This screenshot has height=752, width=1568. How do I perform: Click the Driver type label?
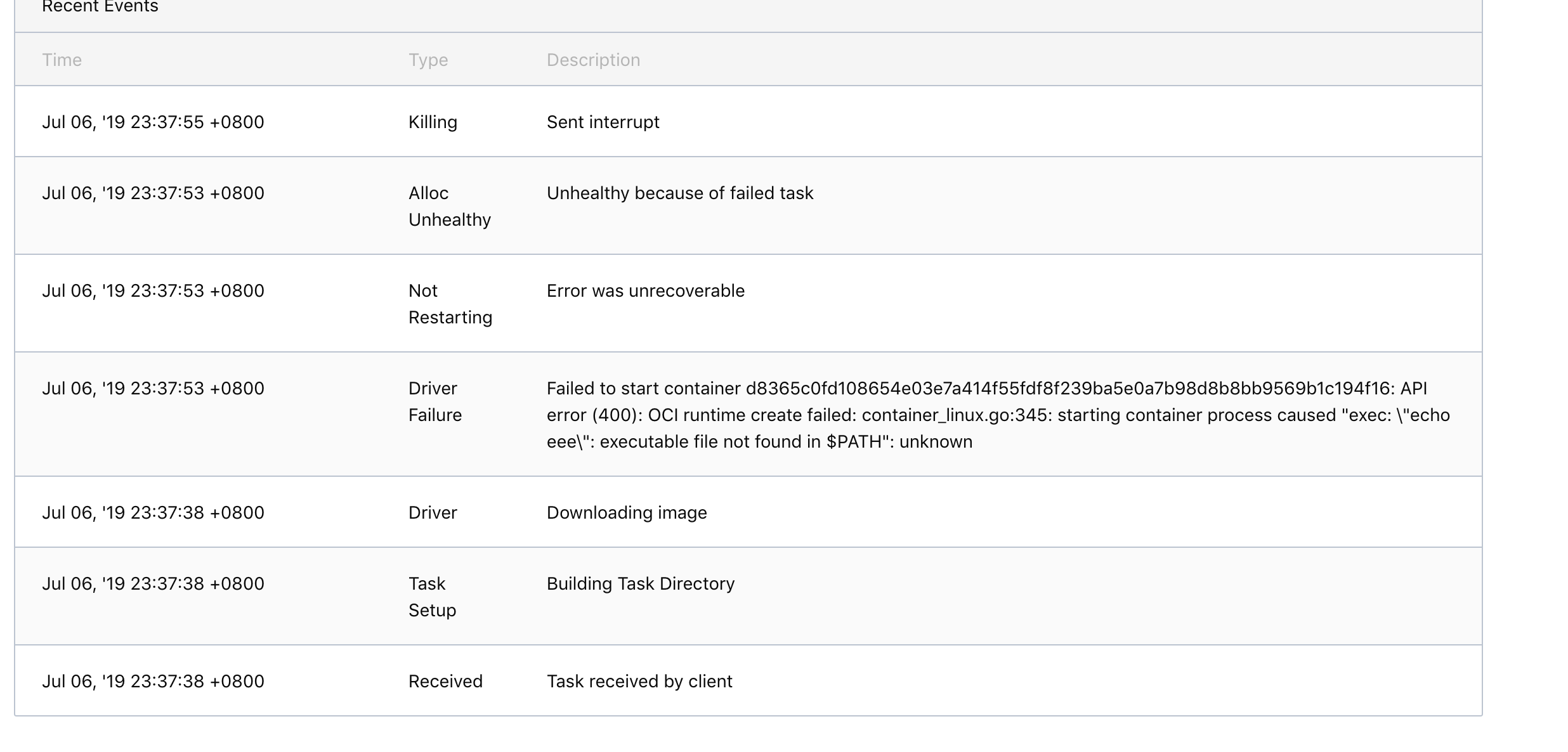tap(433, 512)
